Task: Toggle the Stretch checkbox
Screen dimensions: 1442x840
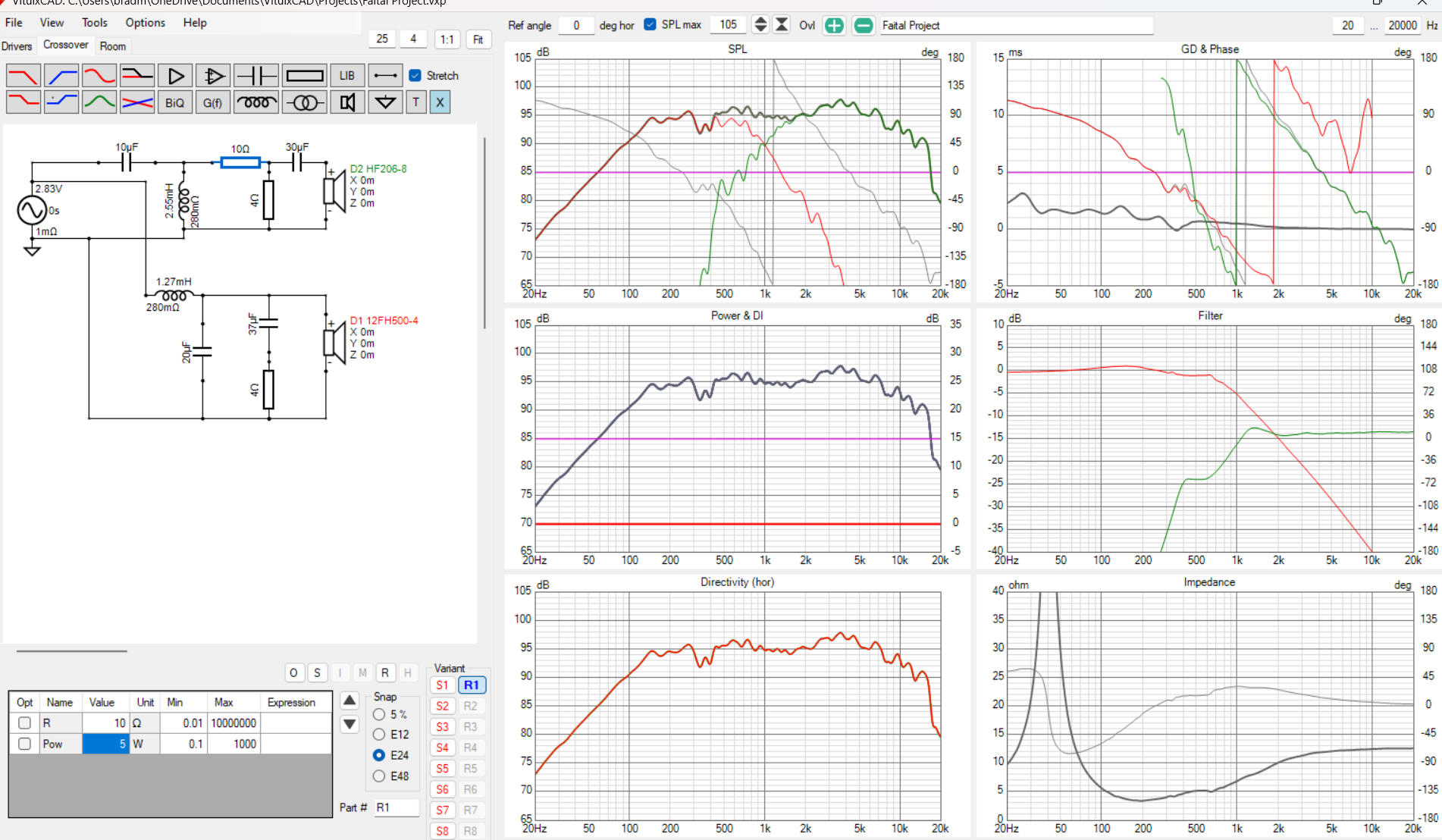Action: (x=415, y=75)
